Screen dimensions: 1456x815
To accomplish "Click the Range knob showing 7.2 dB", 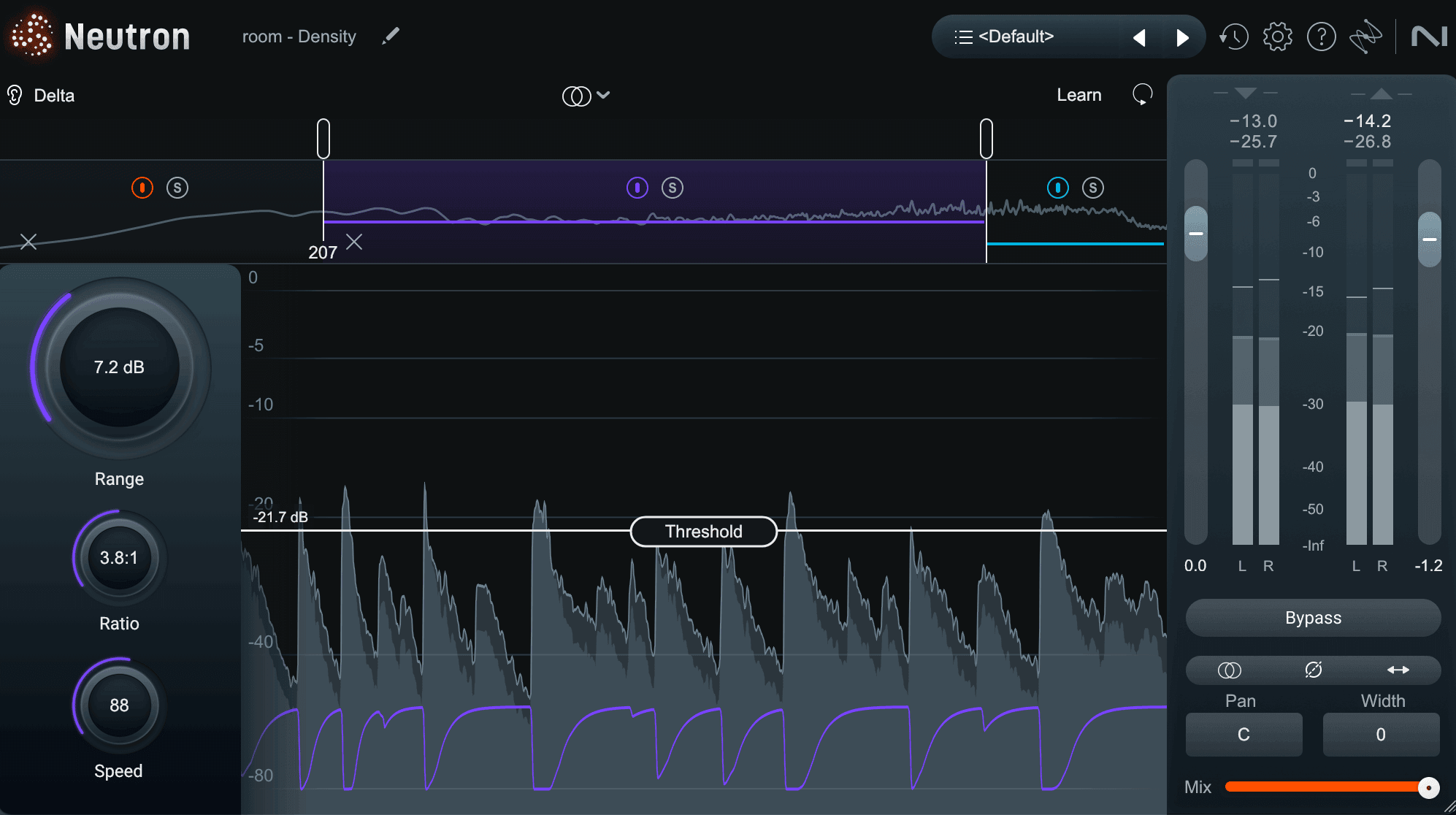I will point(120,367).
